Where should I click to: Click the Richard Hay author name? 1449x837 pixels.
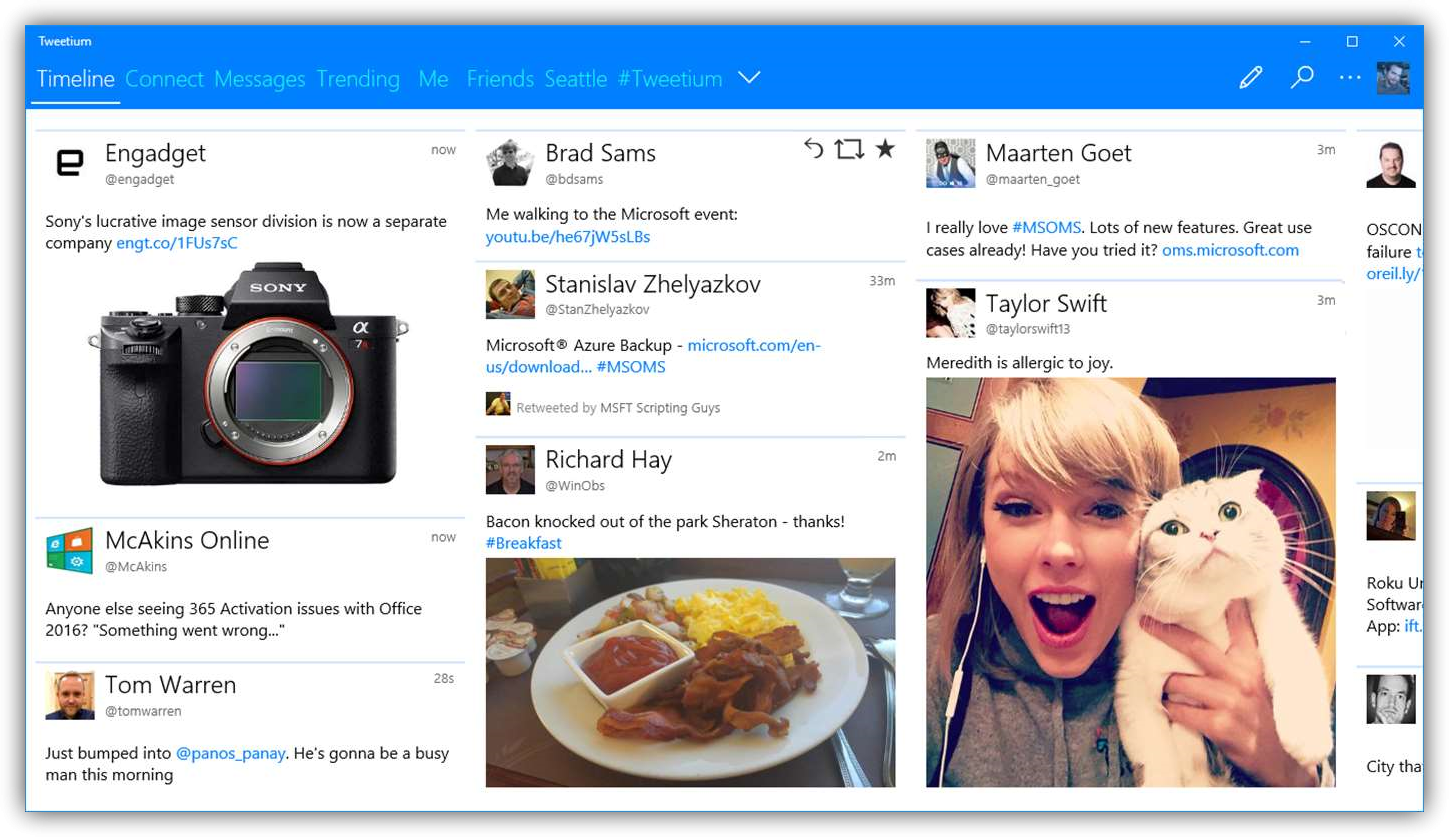[x=609, y=460]
